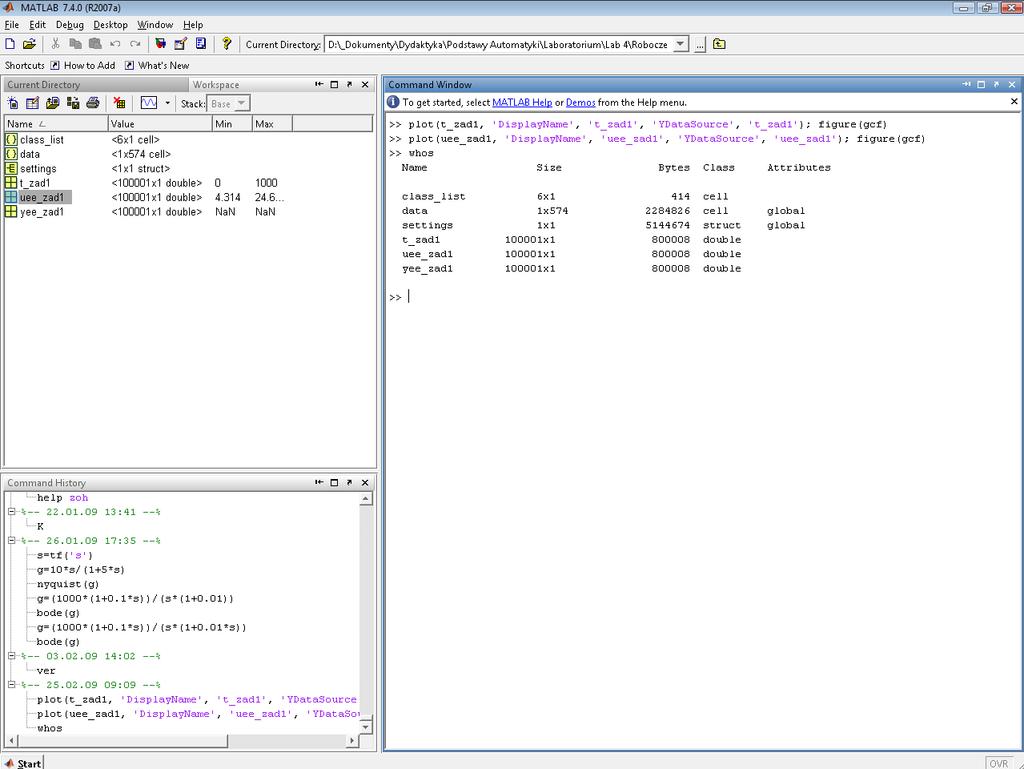Switch to the Workspace tab
The height and width of the screenshot is (769, 1024).
click(x=216, y=85)
